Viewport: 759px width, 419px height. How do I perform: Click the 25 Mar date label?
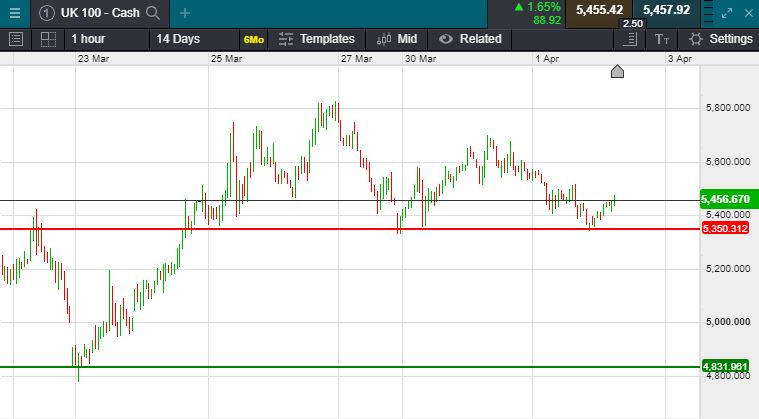pyautogui.click(x=226, y=59)
